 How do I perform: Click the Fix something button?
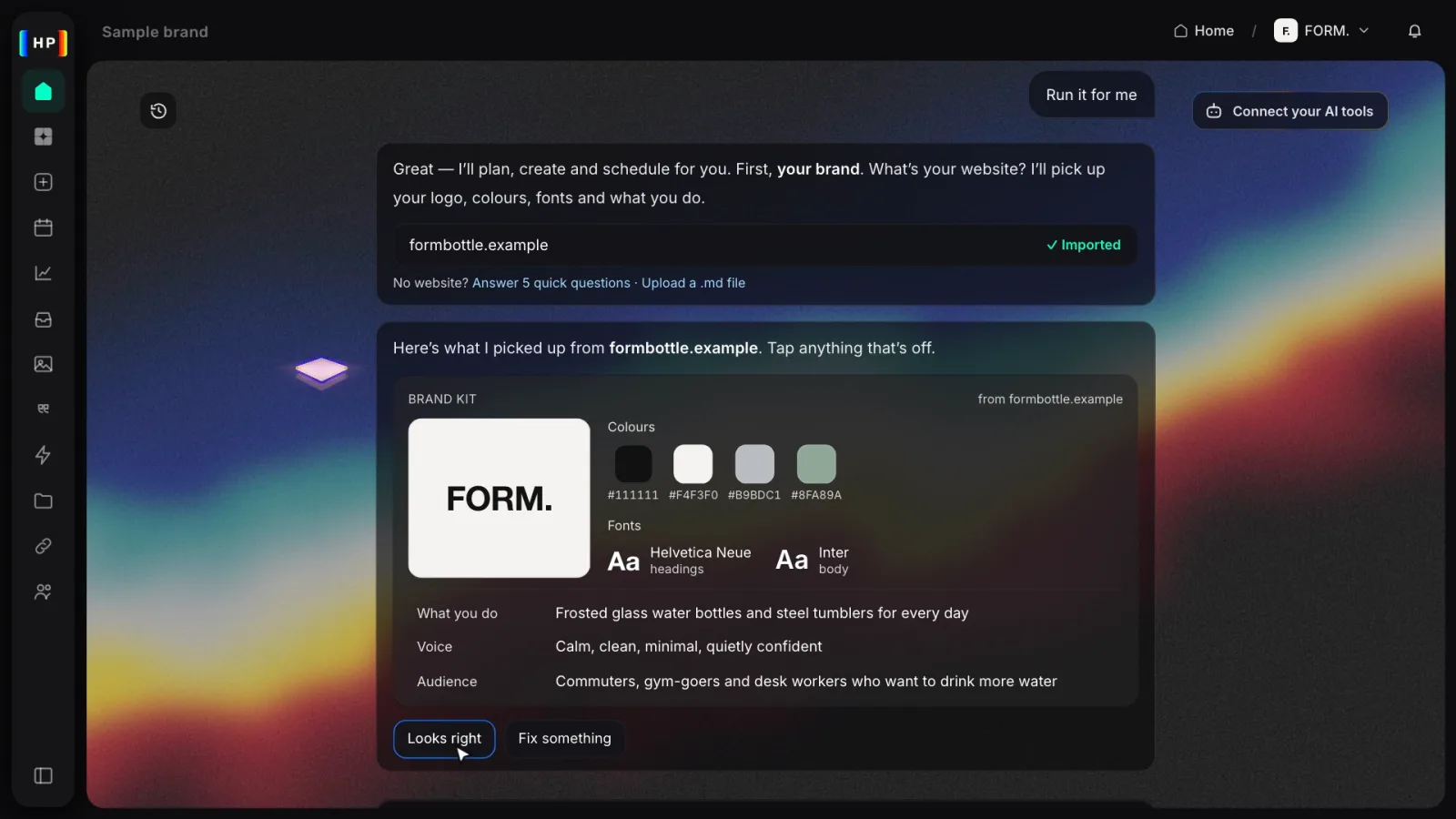click(564, 739)
